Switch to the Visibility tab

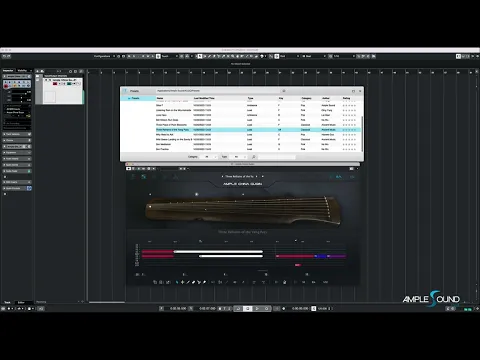point(22,71)
